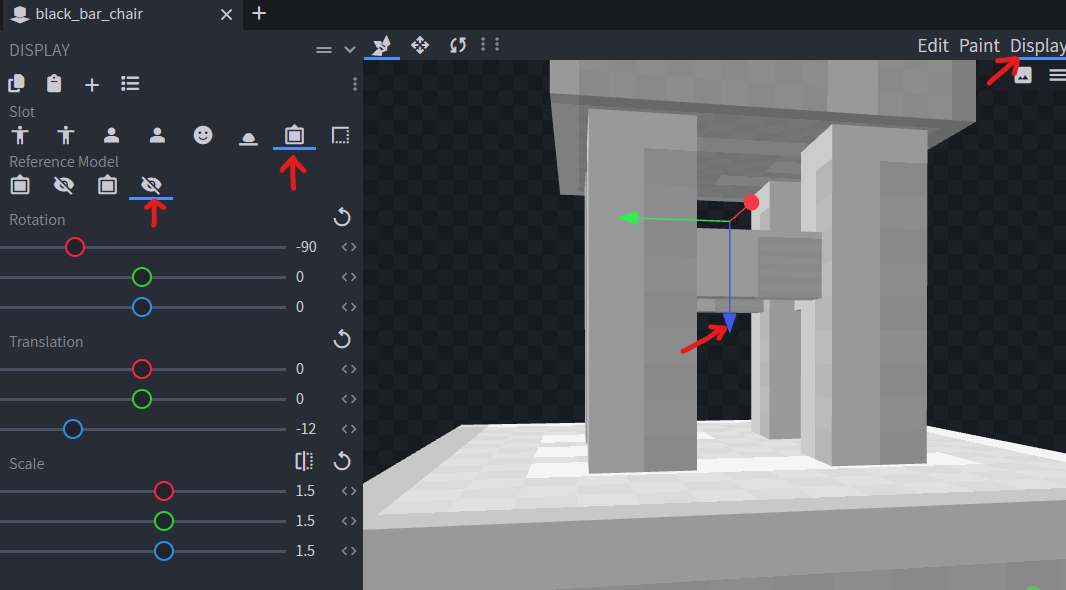Viewport: 1066px width, 590px height.
Task: Toggle the first hidden-eye reference model
Action: point(64,185)
